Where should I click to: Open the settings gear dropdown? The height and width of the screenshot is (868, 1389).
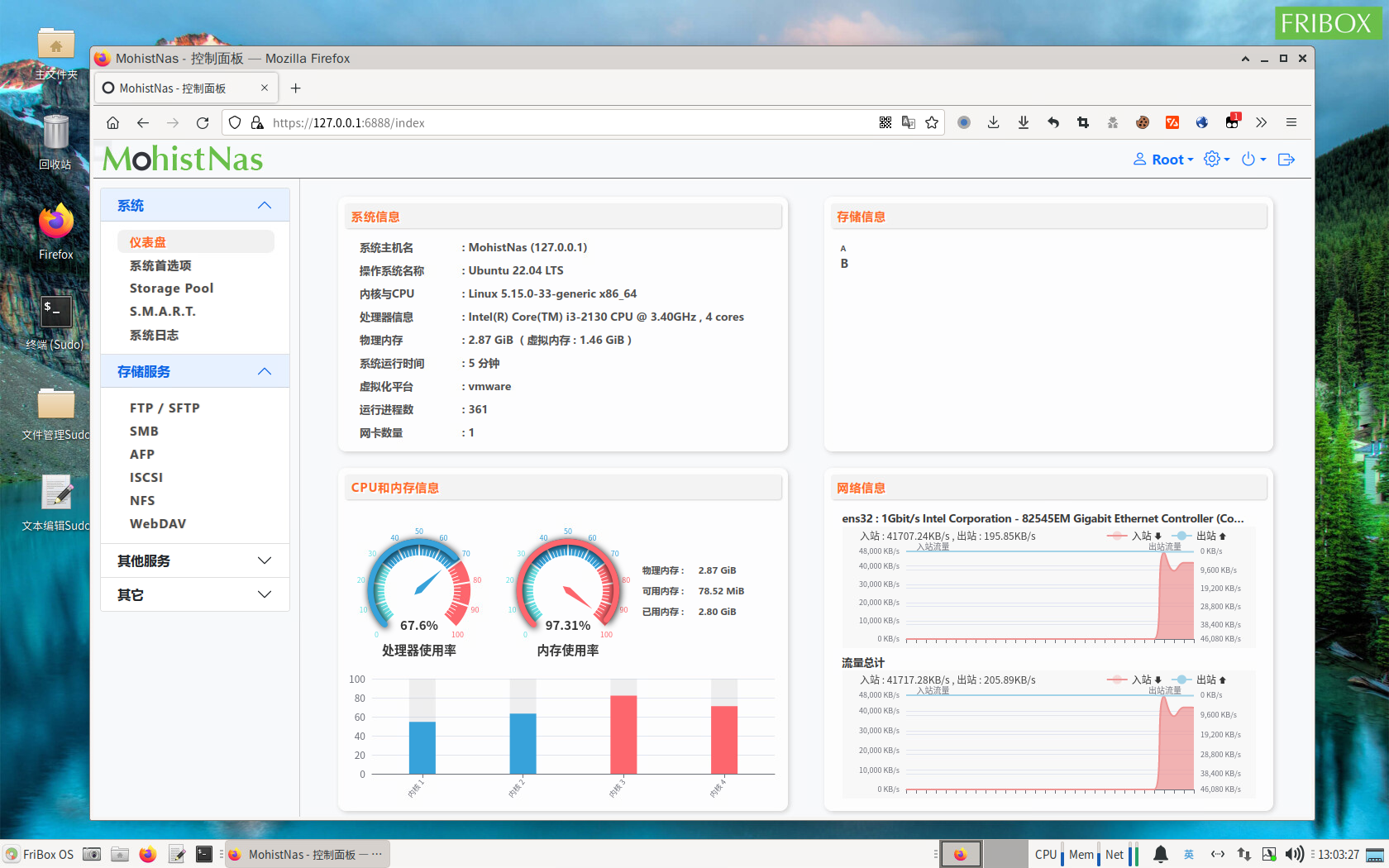coord(1217,160)
